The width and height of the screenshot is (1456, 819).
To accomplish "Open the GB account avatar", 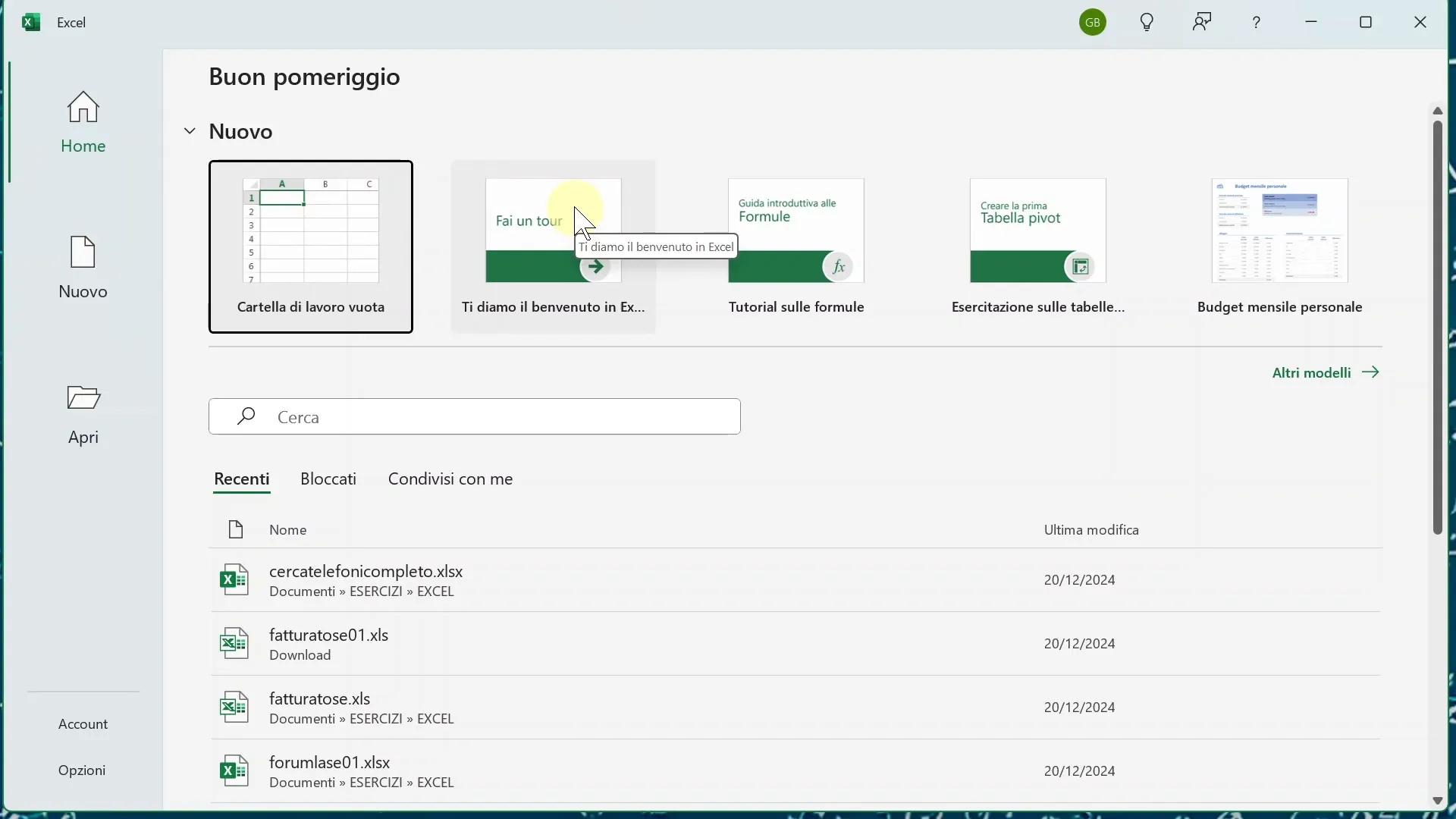I will pyautogui.click(x=1094, y=23).
